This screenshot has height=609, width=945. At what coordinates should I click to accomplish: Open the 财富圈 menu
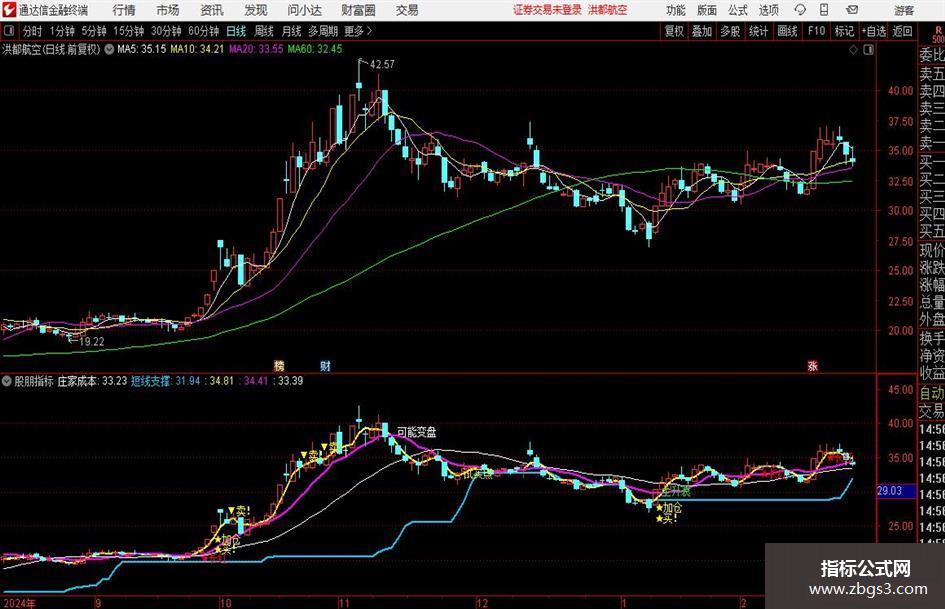(358, 10)
